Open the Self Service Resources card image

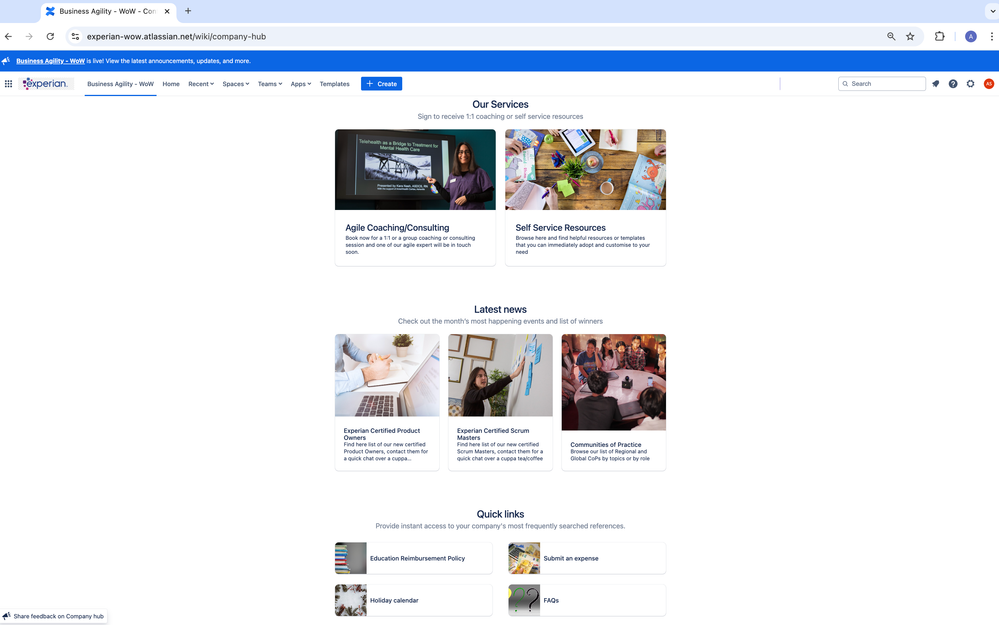(586, 169)
